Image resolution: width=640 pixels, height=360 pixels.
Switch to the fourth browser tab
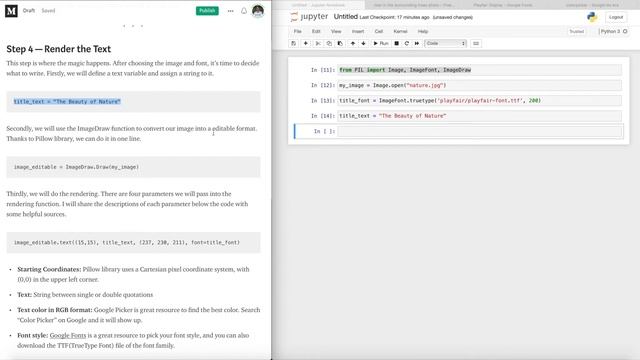pos(592,5)
